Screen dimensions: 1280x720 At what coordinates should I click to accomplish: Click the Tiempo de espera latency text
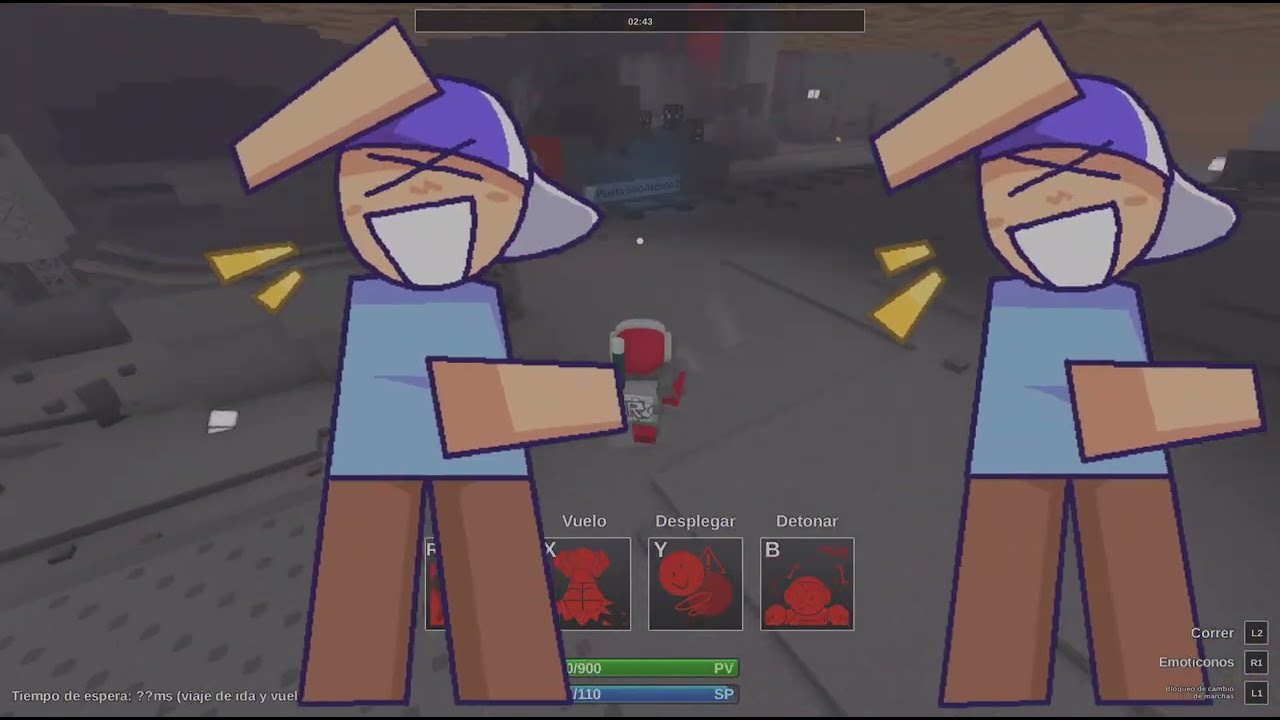(x=155, y=695)
